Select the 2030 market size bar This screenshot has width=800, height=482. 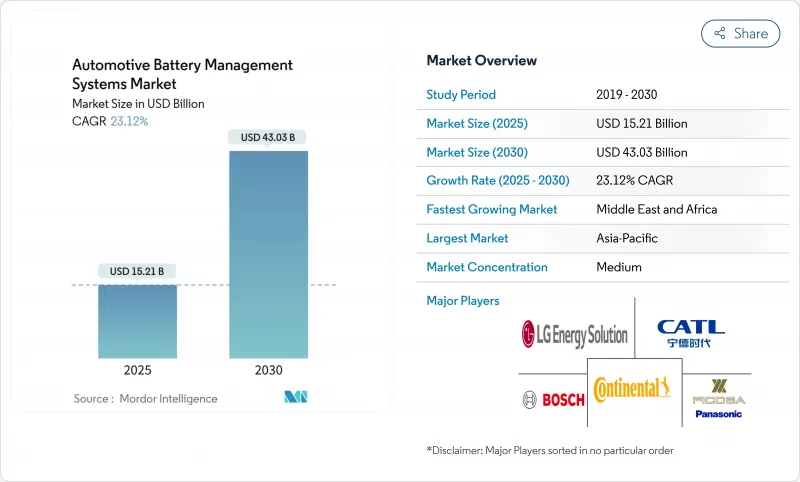coord(268,254)
